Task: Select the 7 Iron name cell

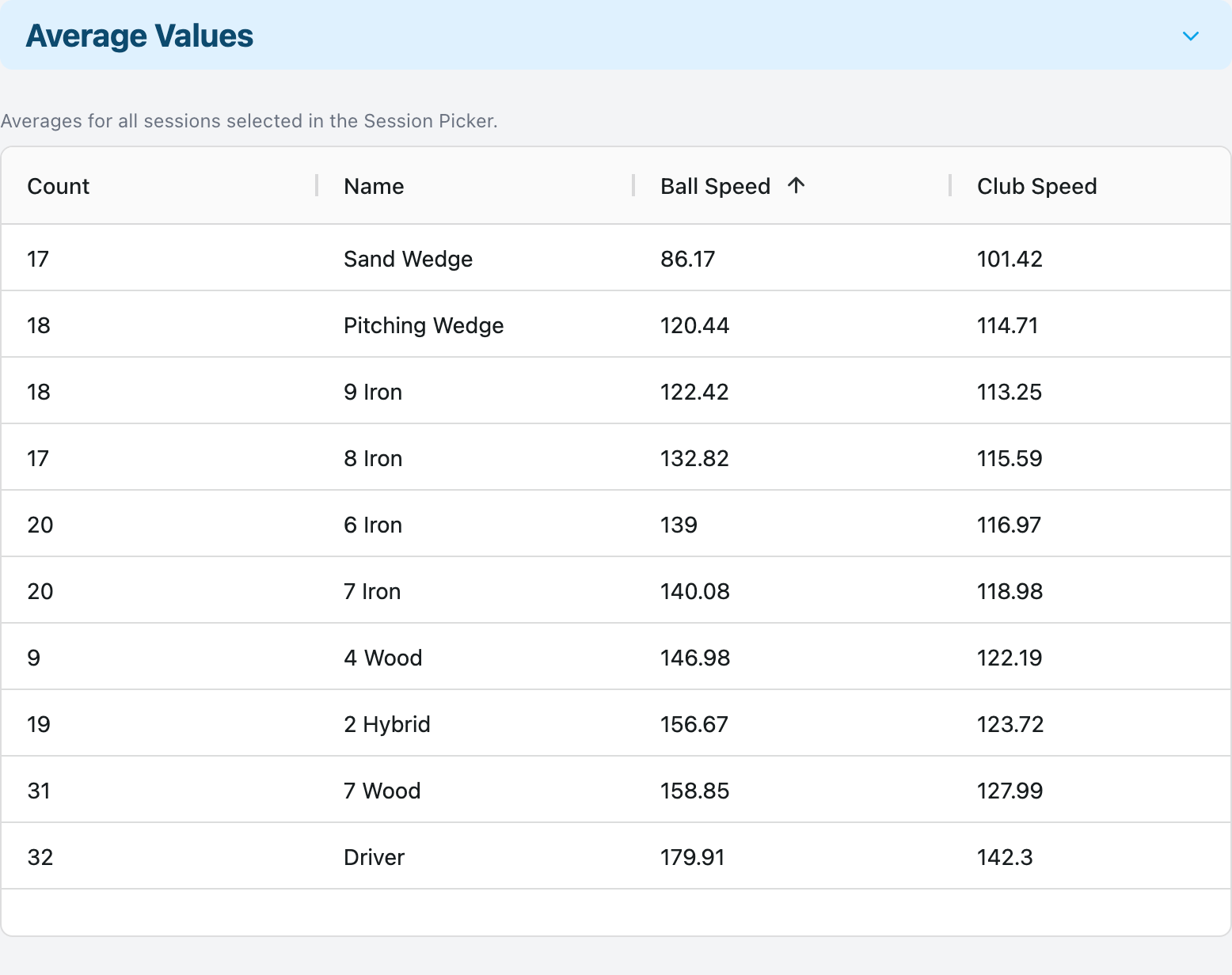Action: point(372,591)
